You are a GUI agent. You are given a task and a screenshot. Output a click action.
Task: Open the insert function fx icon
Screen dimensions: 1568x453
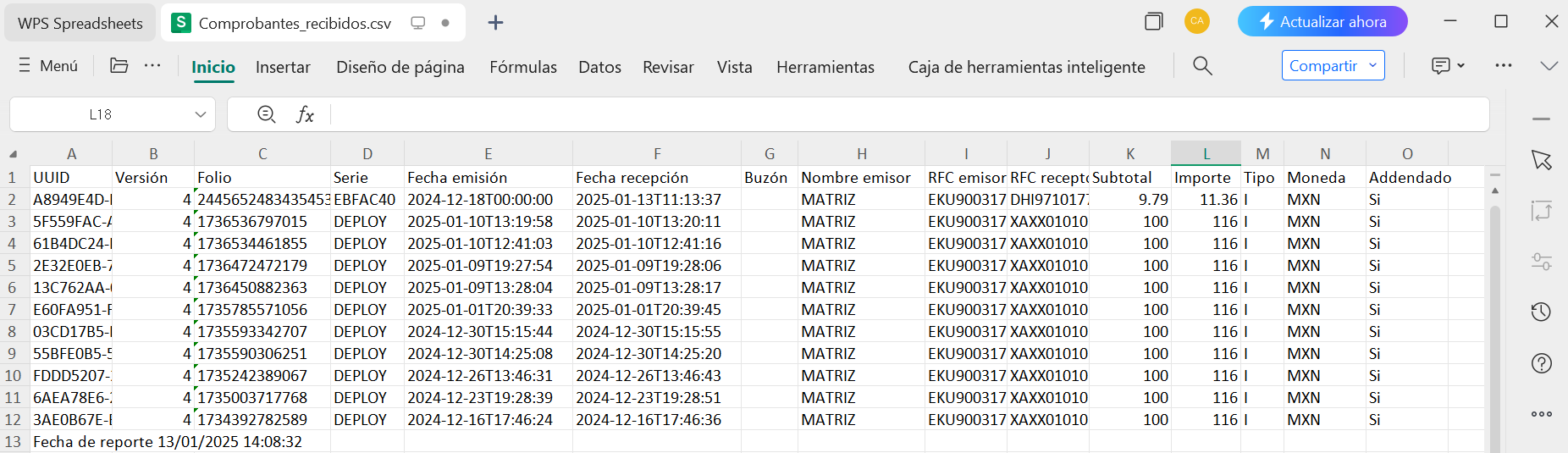[305, 114]
